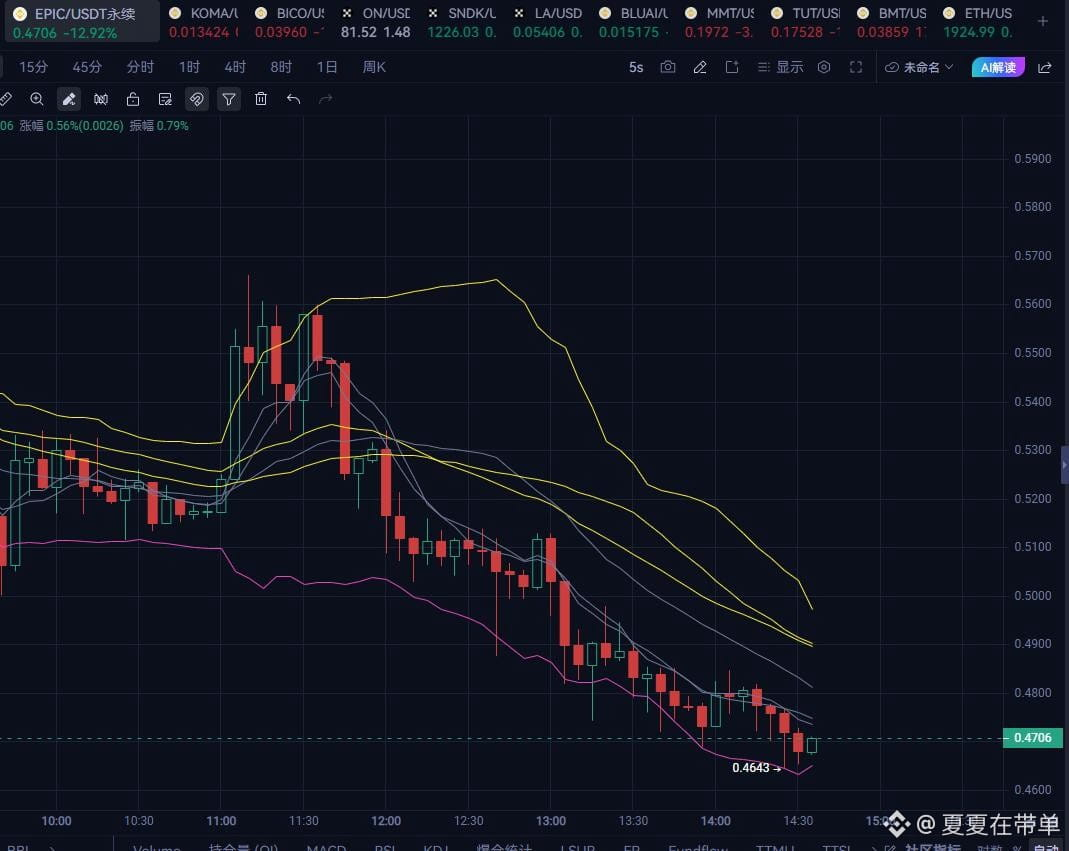Image resolution: width=1069 pixels, height=851 pixels.
Task: Open the LA/USD symbol tab
Action: (x=547, y=22)
